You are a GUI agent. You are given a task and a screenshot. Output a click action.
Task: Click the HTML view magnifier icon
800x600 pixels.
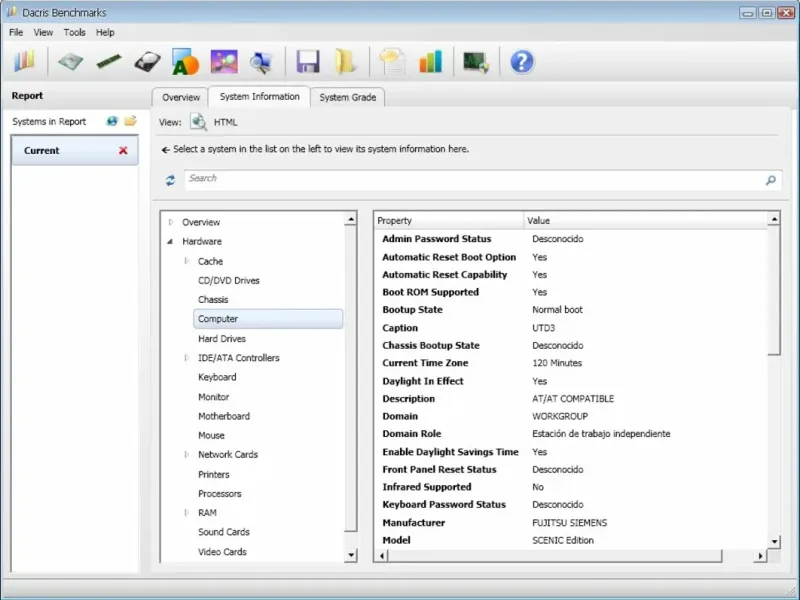(x=198, y=122)
